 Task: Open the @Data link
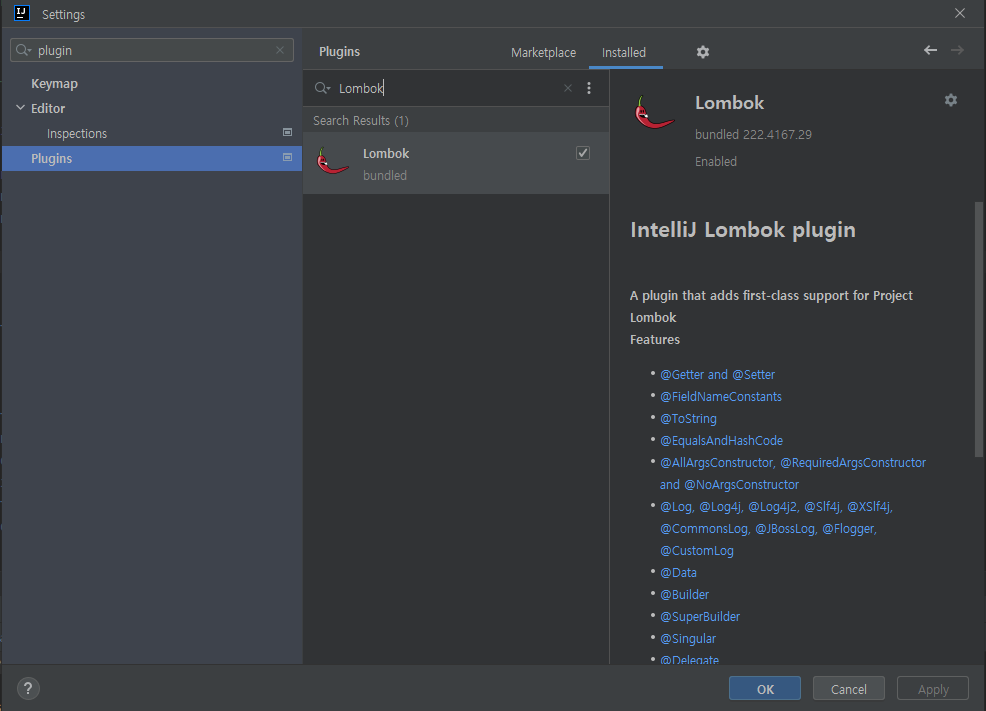[x=678, y=573]
